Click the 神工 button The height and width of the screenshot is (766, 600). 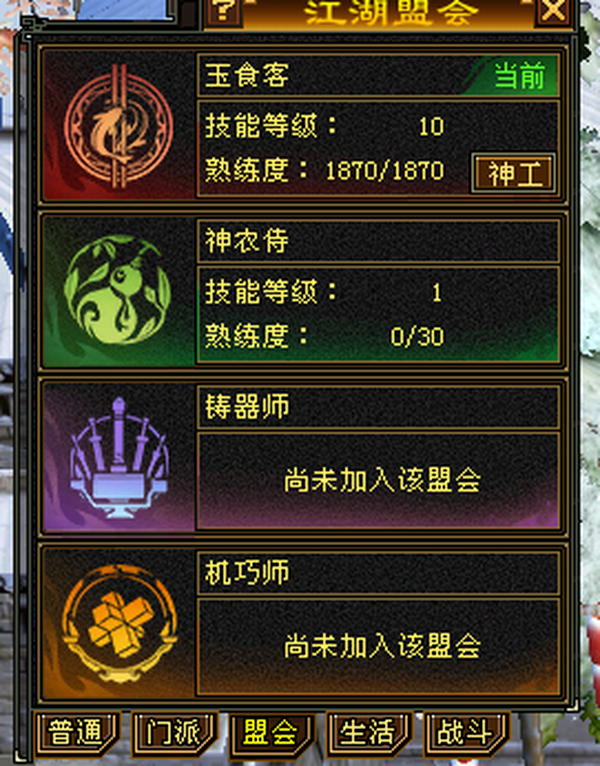pyautogui.click(x=514, y=173)
